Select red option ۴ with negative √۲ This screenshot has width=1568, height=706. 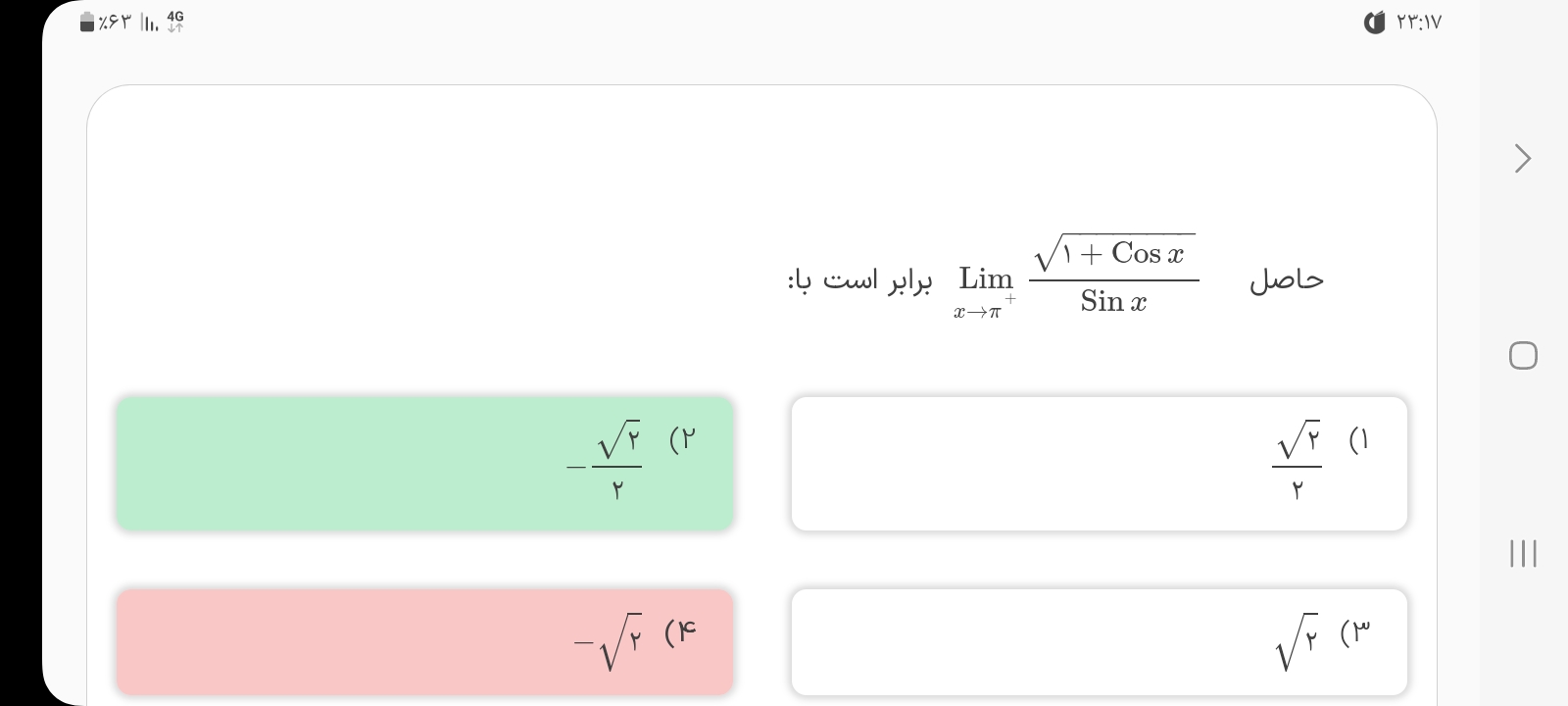click(424, 642)
